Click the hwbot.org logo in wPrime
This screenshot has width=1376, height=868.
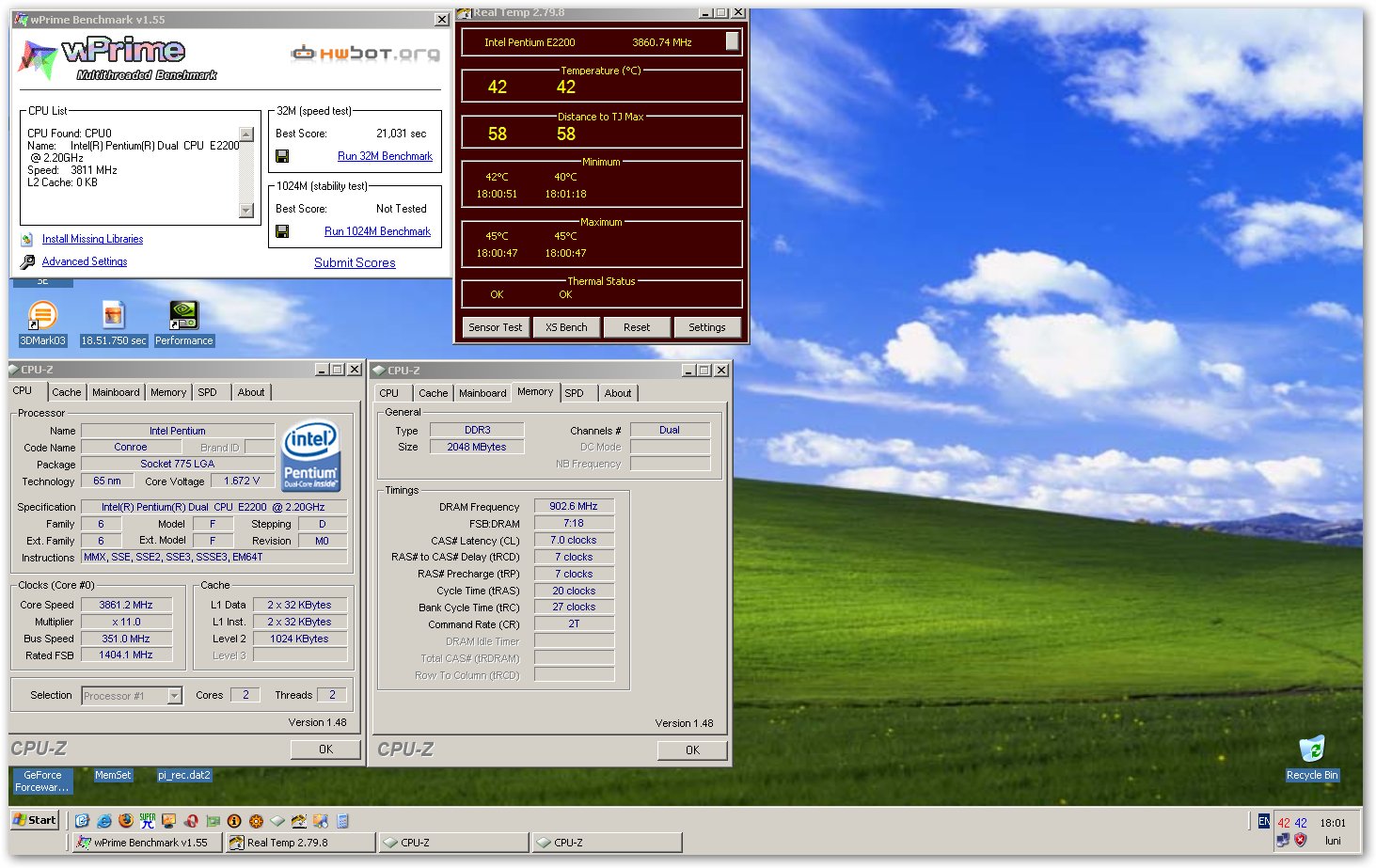[366, 54]
